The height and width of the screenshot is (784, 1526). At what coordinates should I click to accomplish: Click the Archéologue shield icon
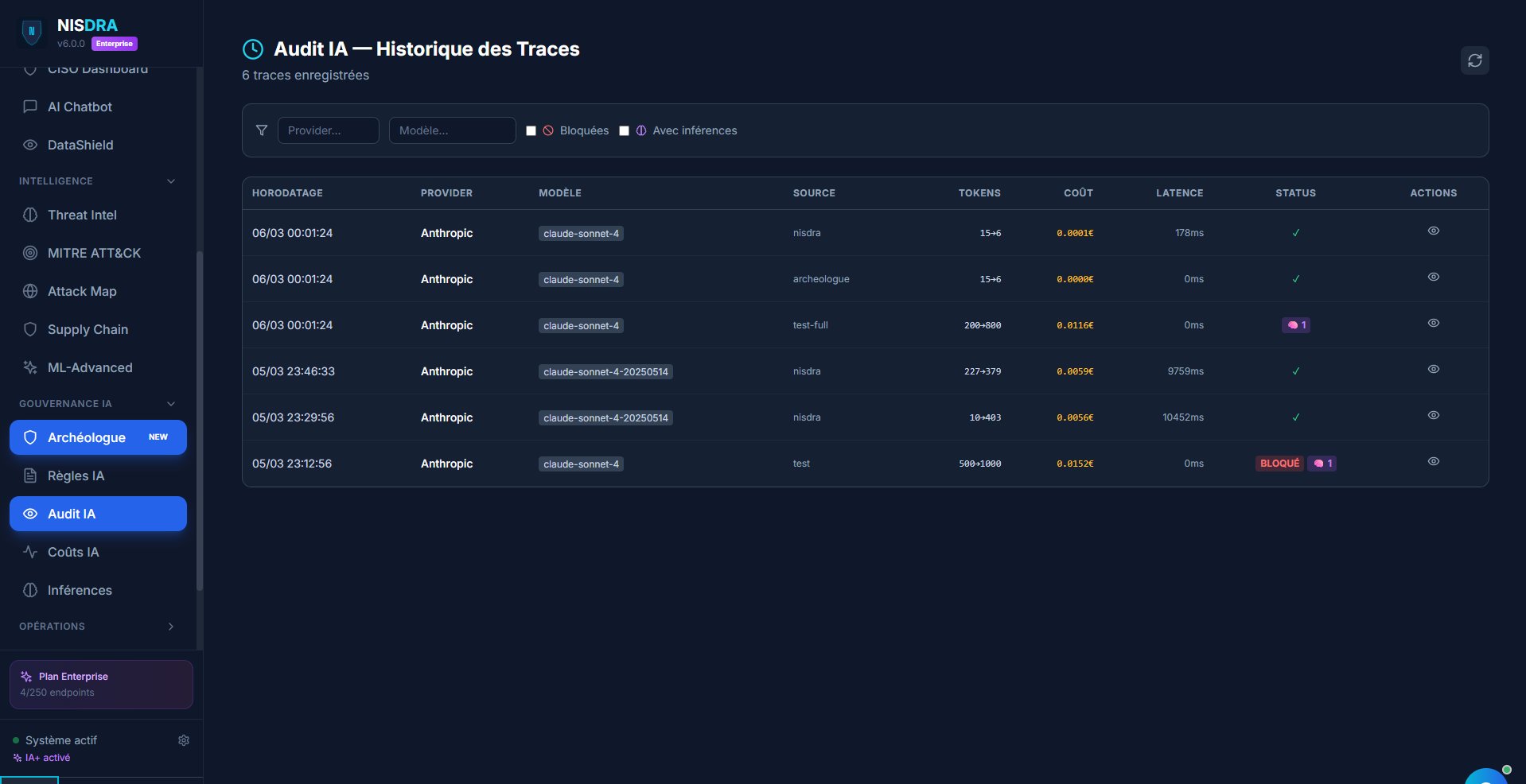click(30, 437)
